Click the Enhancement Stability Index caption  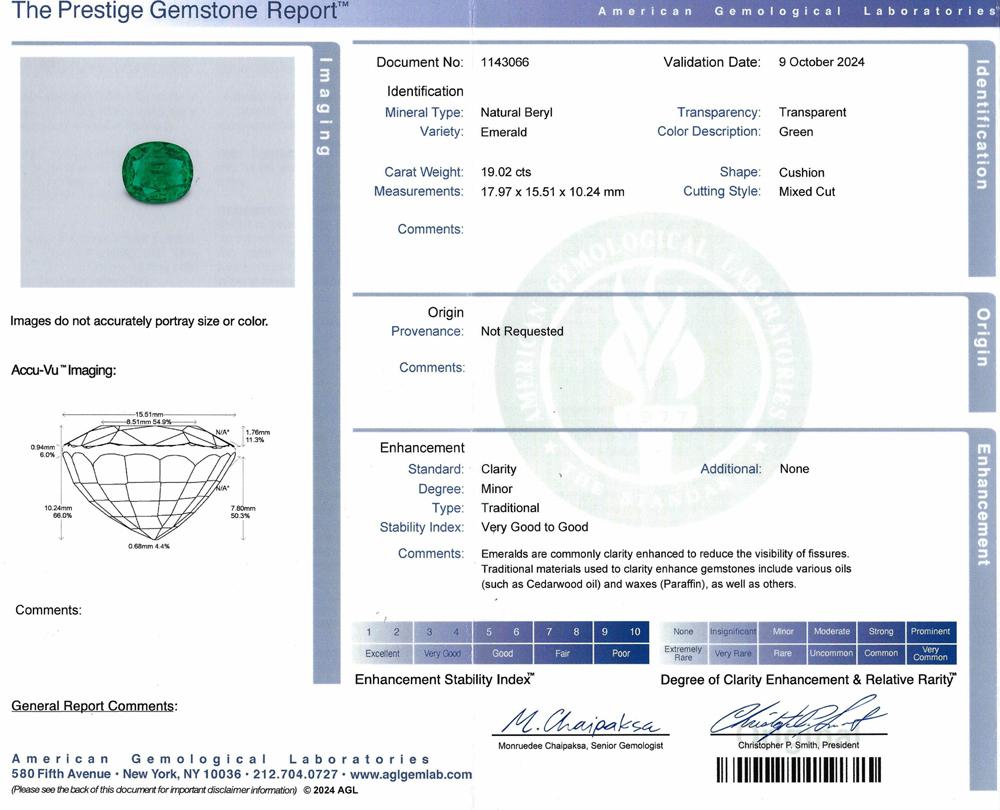click(x=445, y=680)
